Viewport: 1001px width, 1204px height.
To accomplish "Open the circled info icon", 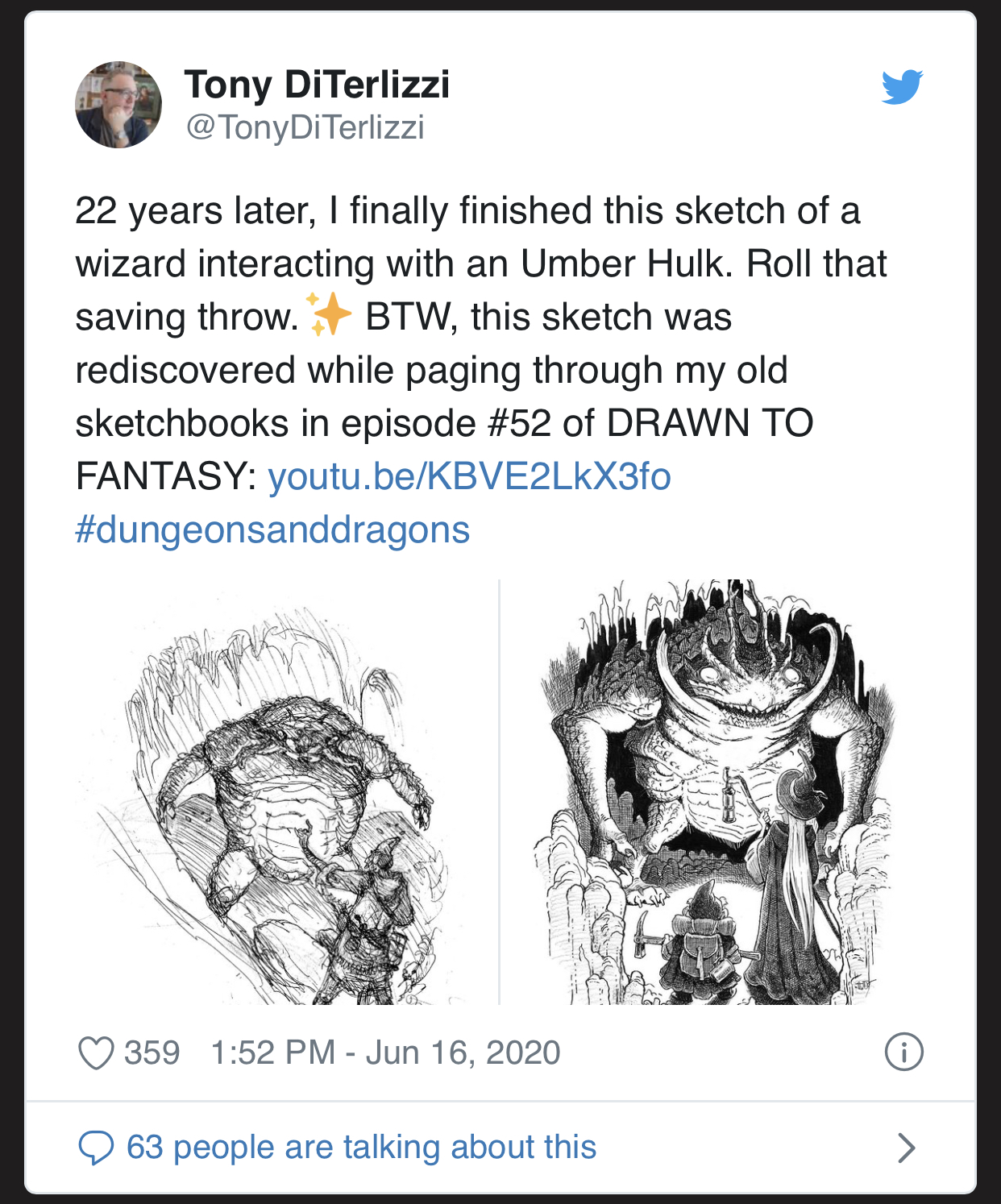I will pyautogui.click(x=903, y=1052).
